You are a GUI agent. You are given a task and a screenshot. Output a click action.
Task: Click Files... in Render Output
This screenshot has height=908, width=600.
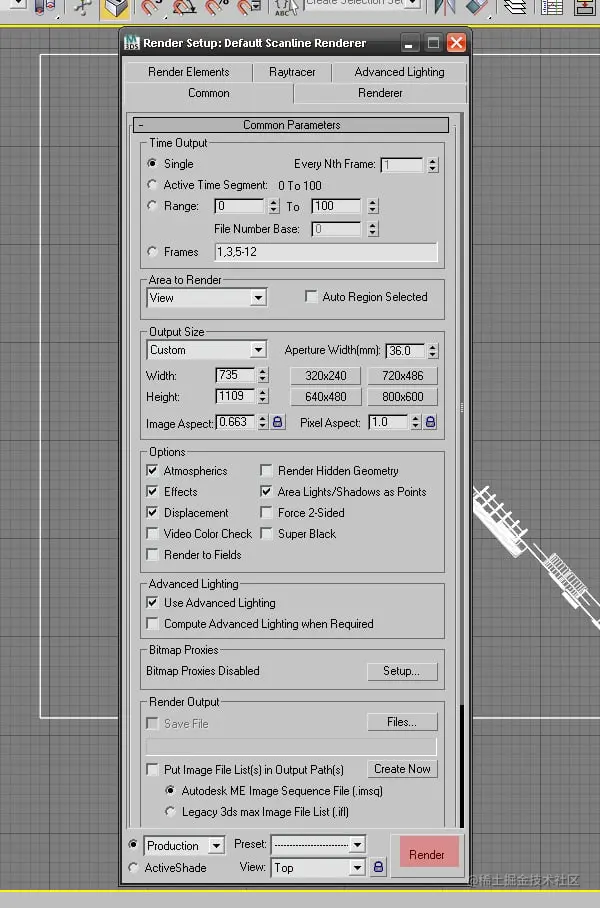402,722
